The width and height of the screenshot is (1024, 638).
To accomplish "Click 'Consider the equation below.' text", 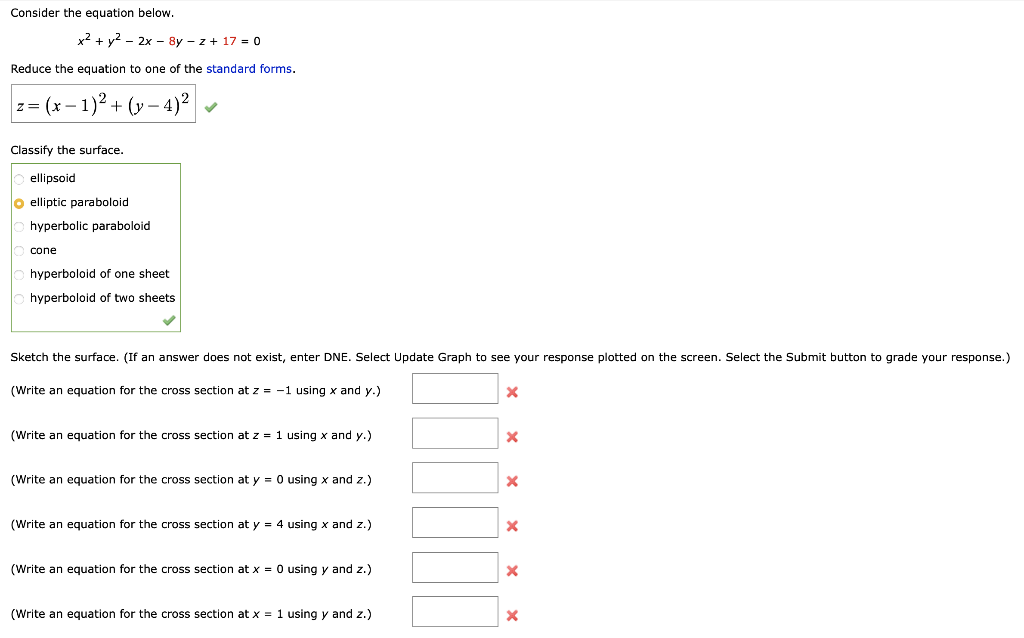I will [92, 13].
